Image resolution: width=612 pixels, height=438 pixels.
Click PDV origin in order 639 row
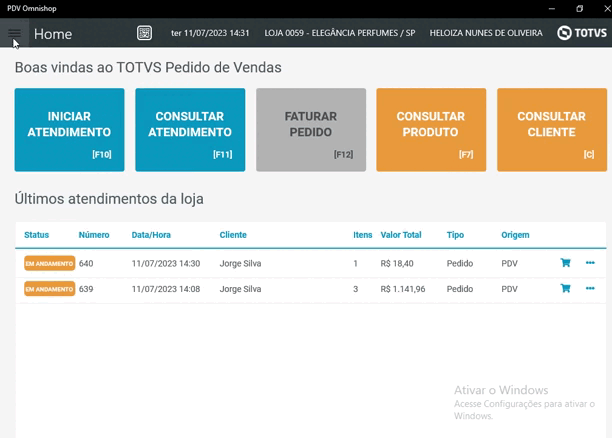click(509, 289)
